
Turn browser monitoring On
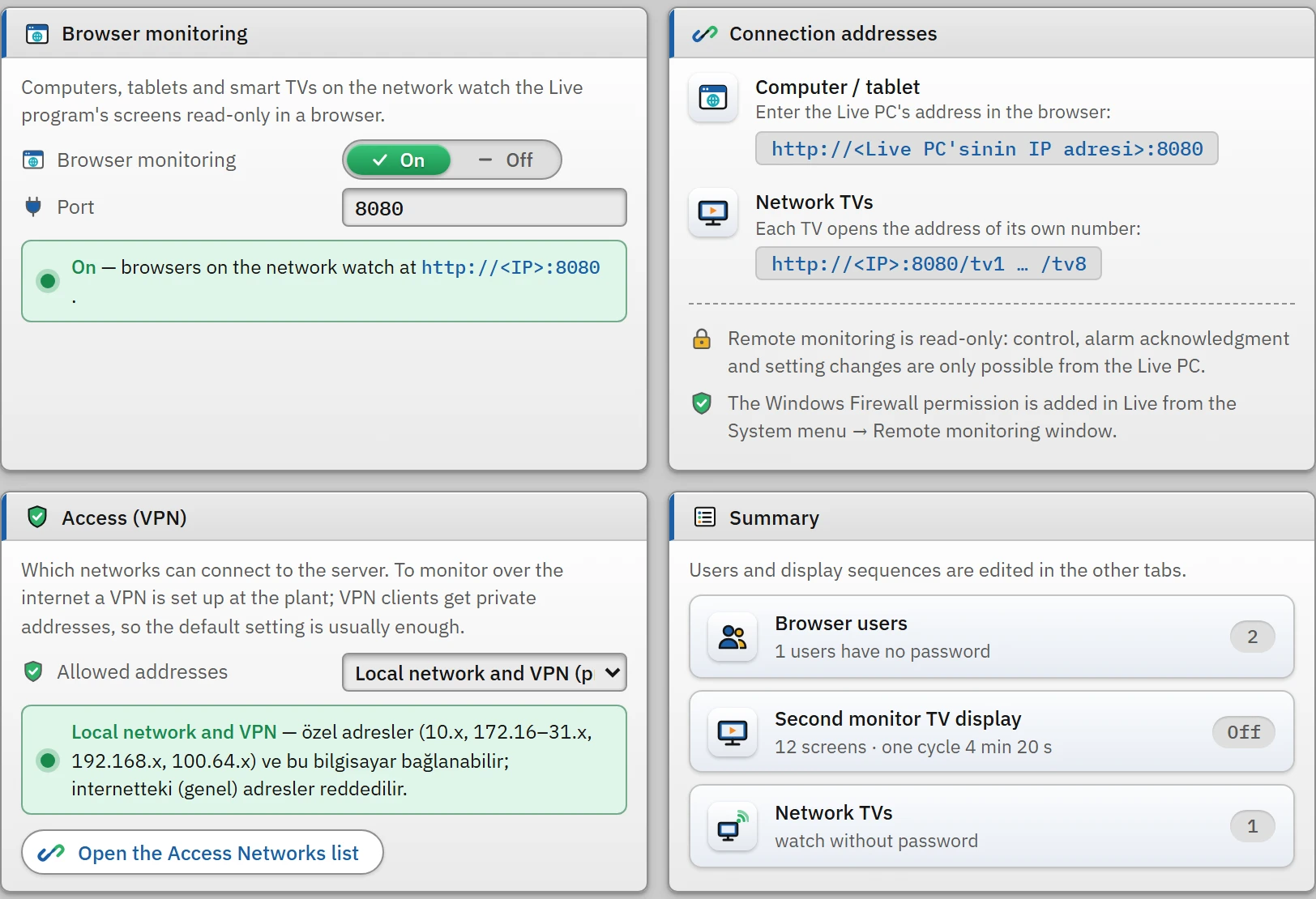point(399,160)
